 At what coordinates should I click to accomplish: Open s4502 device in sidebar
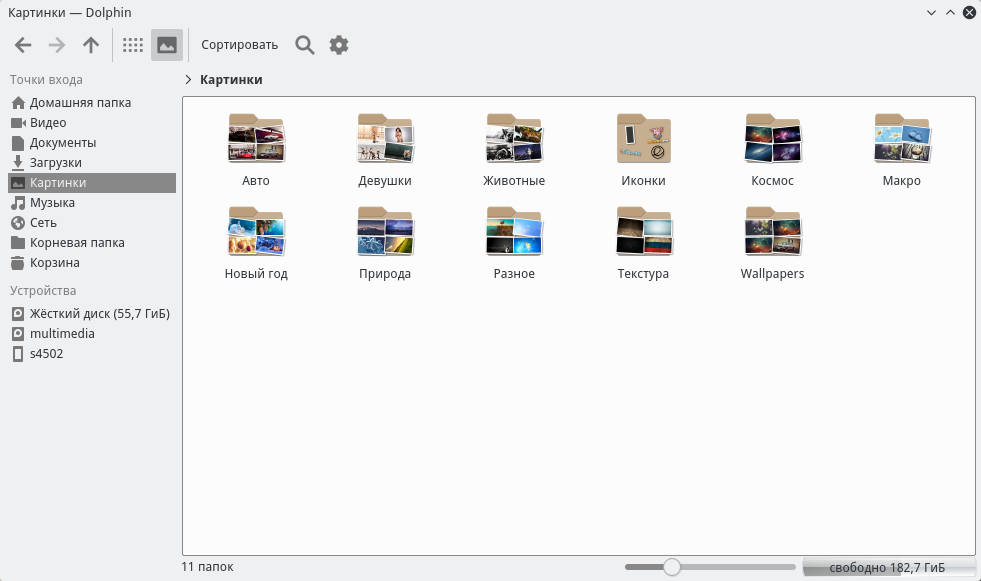tap(92, 353)
